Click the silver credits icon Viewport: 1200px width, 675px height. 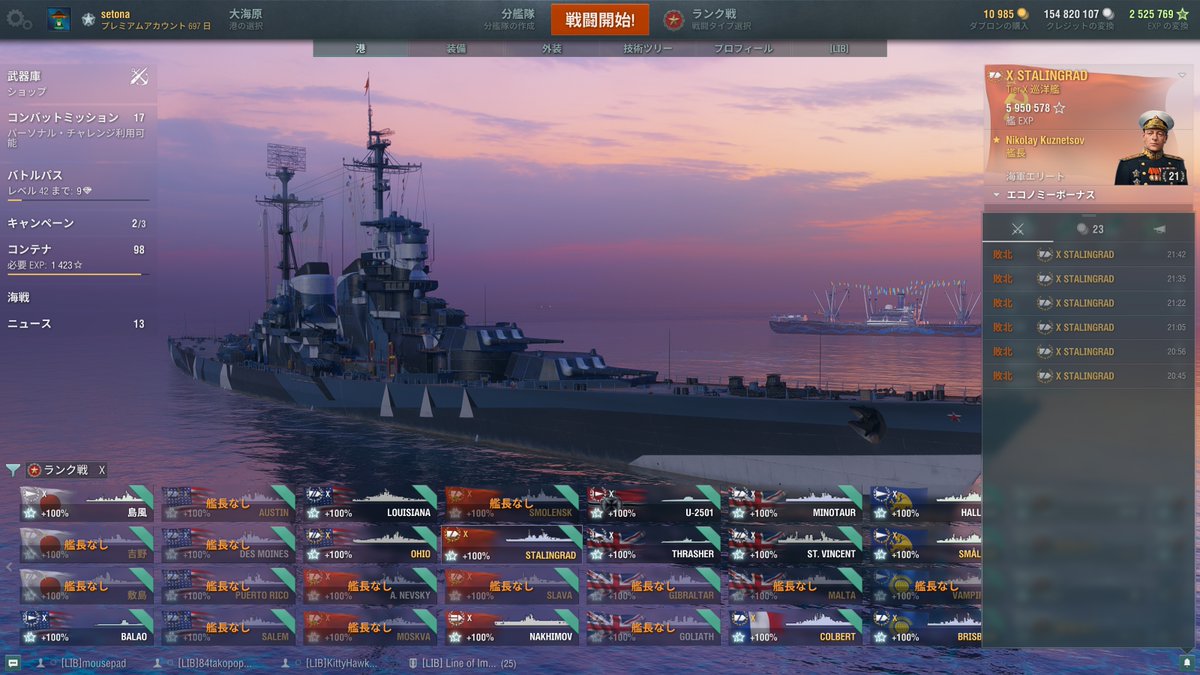[1107, 14]
